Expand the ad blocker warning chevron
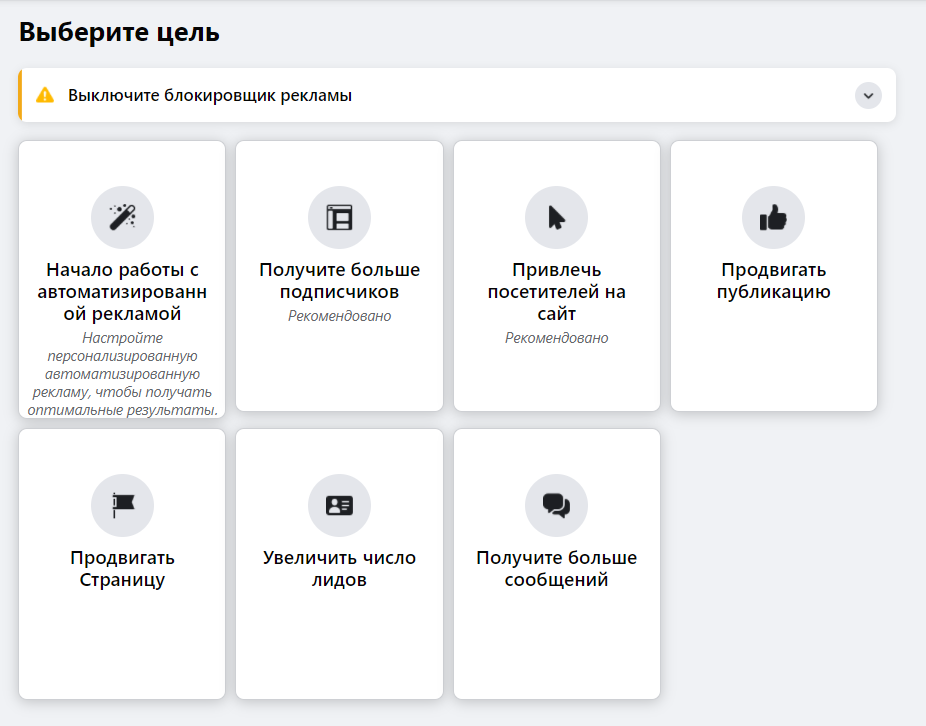The image size is (926, 726). click(868, 95)
